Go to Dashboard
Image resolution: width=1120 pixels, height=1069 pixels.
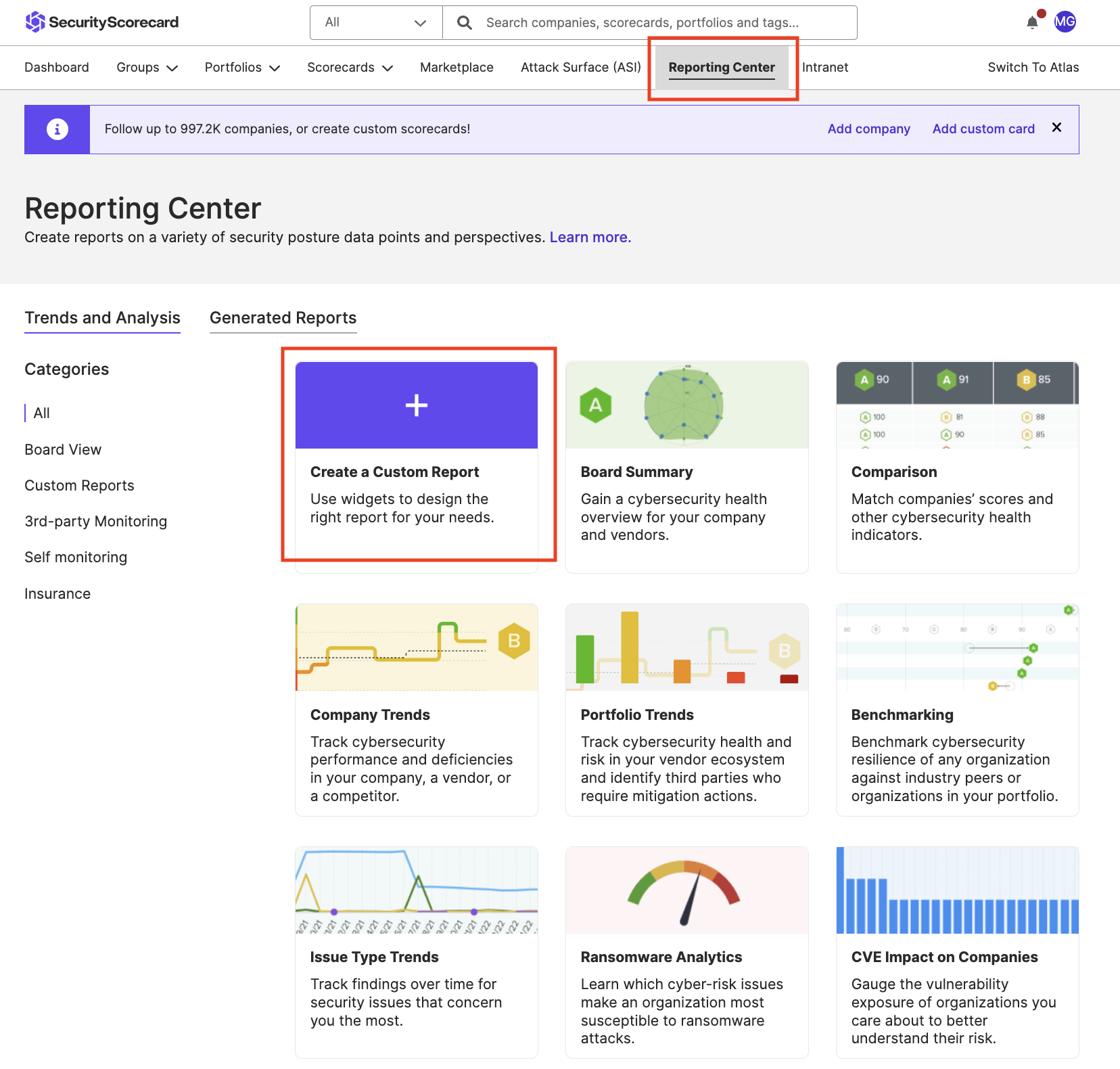pyautogui.click(x=57, y=68)
